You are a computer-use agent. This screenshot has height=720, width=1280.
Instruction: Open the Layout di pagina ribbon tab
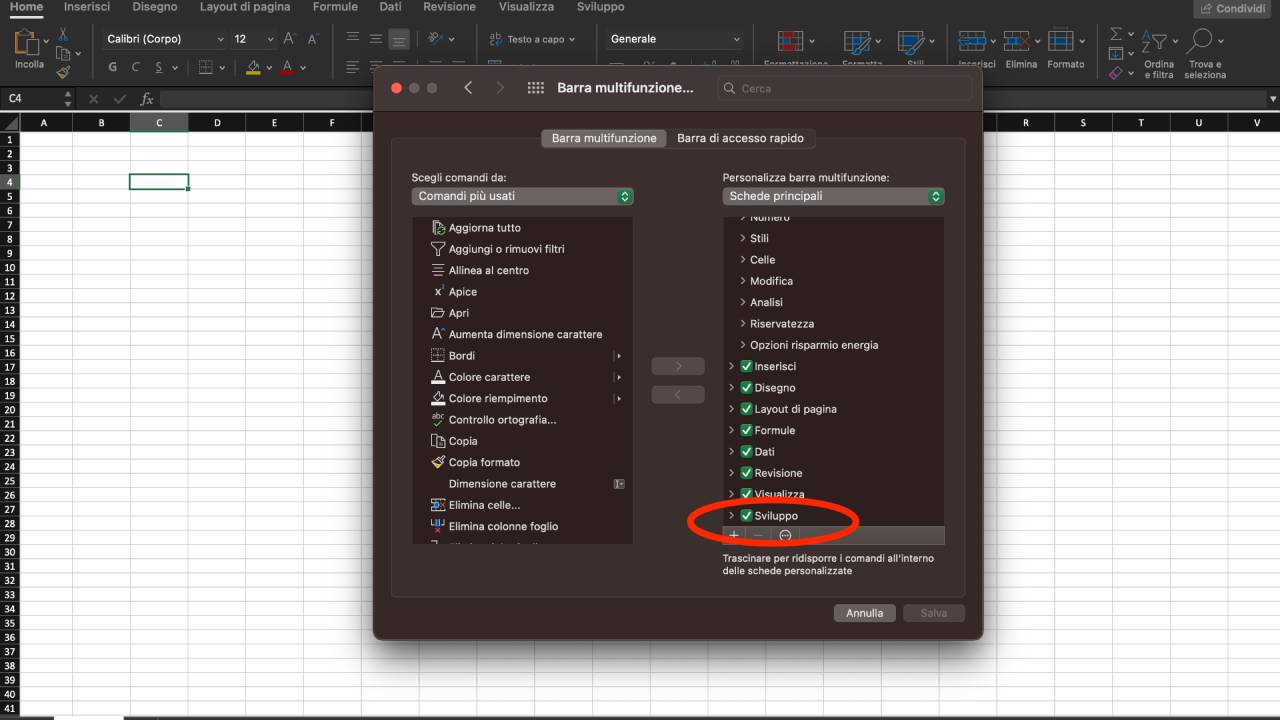click(x=245, y=7)
